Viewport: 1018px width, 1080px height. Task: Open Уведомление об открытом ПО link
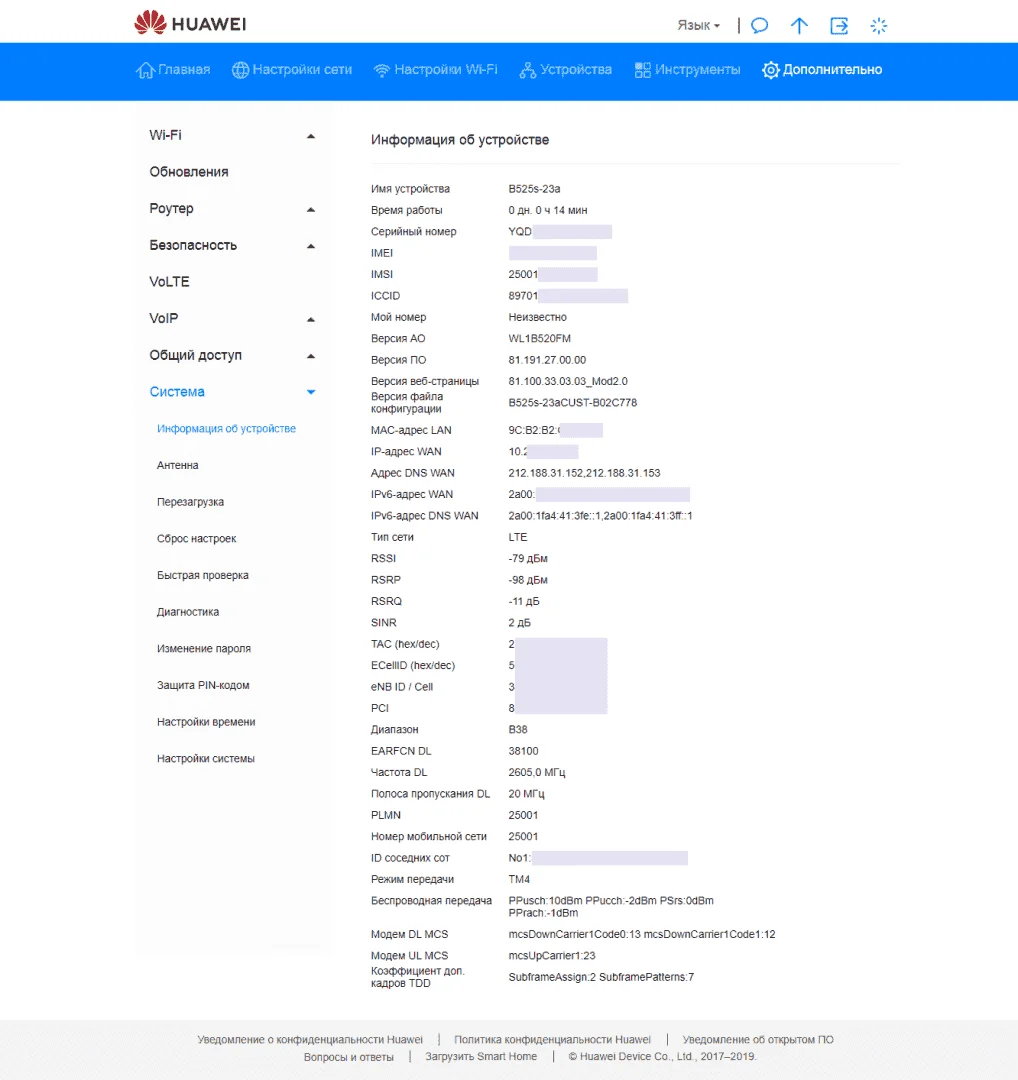[758, 1039]
